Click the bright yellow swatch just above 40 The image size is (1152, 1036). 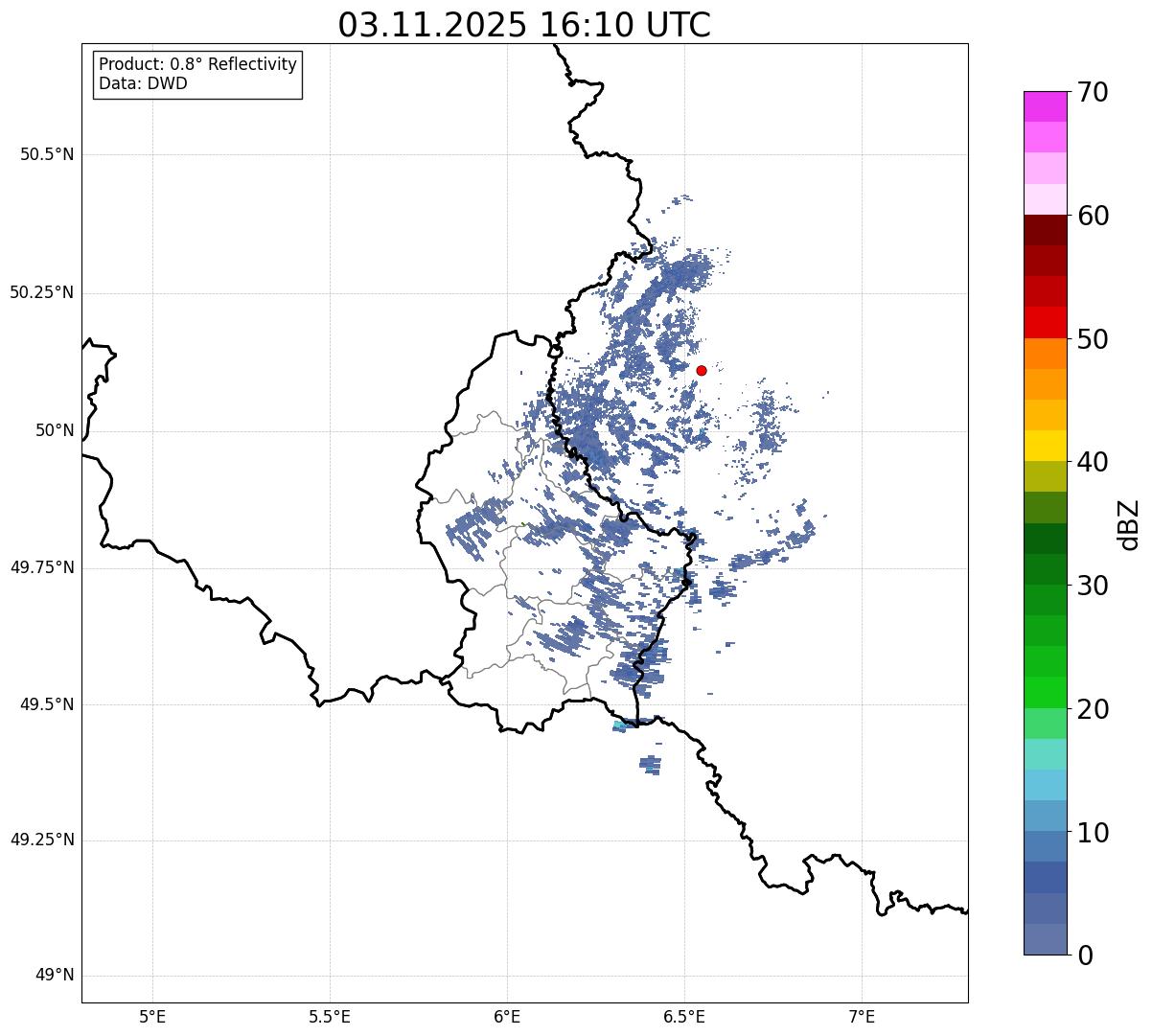point(1045,446)
